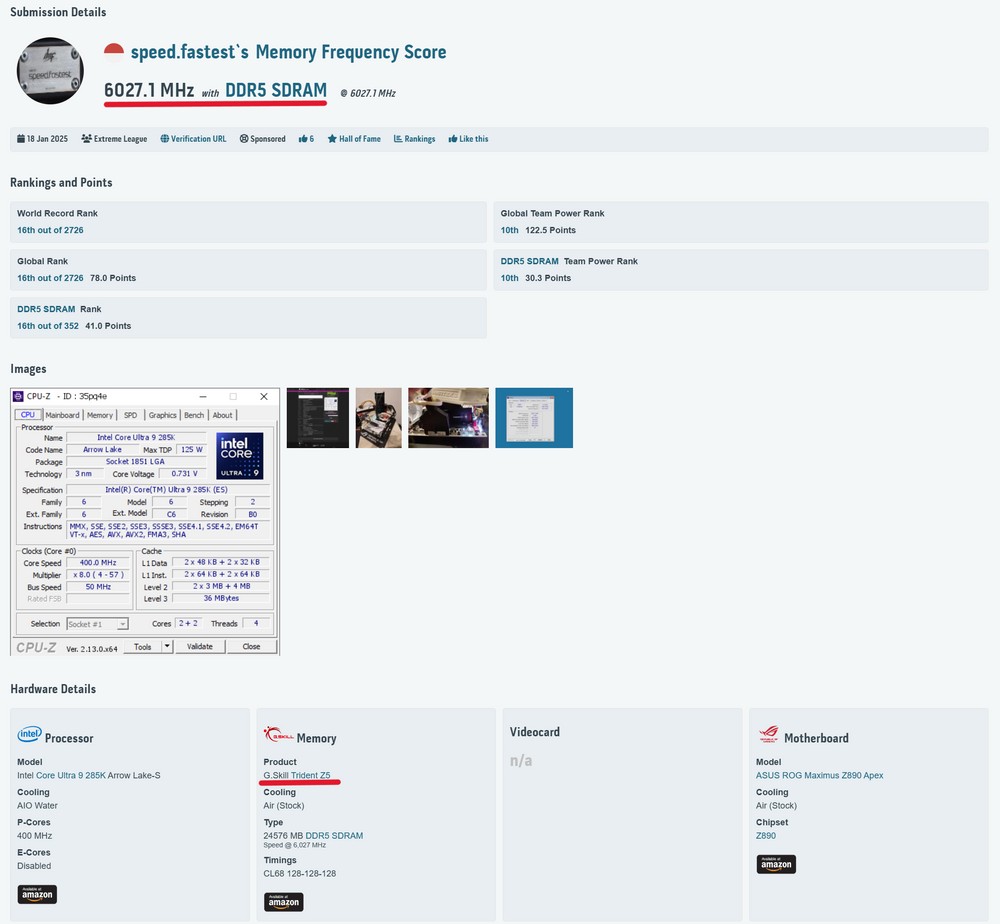Open the blue desktop screenshot thumbnail
Screen dimensions: 1000x924
[x=534, y=418]
